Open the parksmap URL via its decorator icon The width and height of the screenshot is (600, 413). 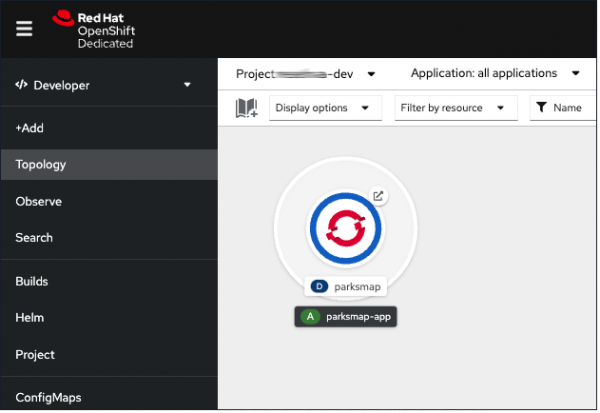pos(378,196)
